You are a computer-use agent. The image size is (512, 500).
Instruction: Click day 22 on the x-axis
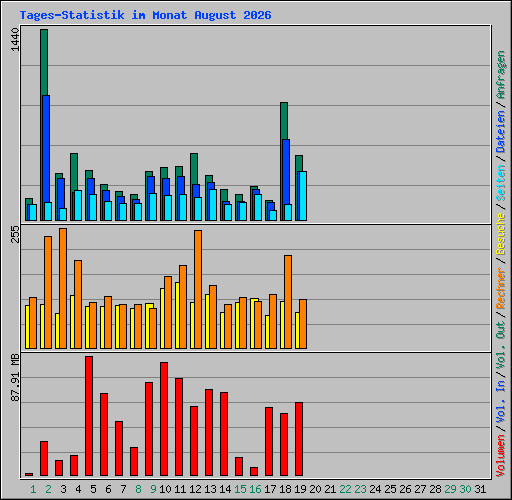345,489
